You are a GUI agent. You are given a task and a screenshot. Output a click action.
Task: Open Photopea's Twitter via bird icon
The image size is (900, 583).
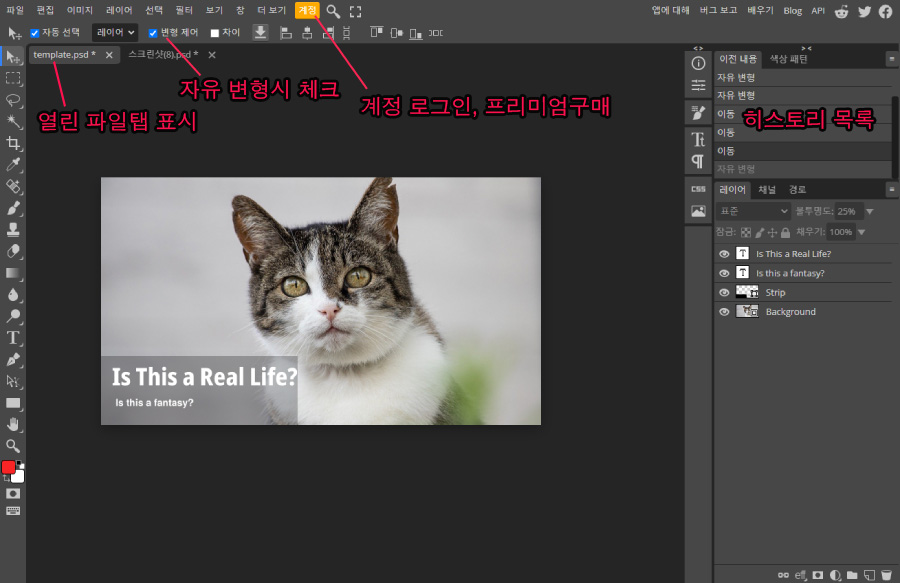tap(862, 11)
